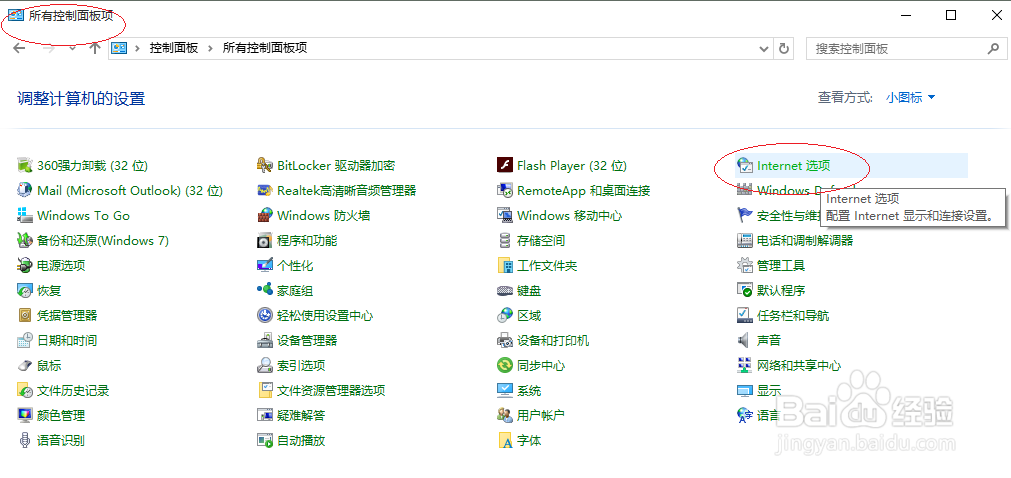Open the 鼠标 icon

pyautogui.click(x=25, y=365)
